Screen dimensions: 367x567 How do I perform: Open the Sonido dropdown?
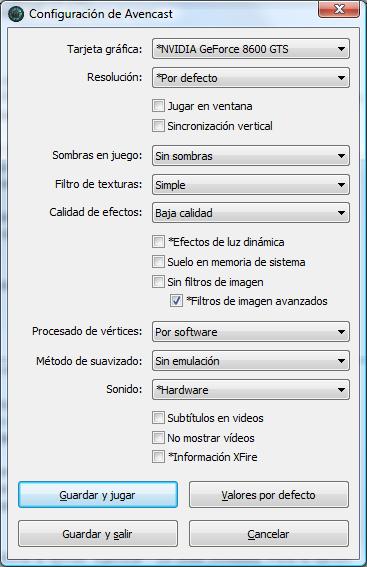point(251,389)
